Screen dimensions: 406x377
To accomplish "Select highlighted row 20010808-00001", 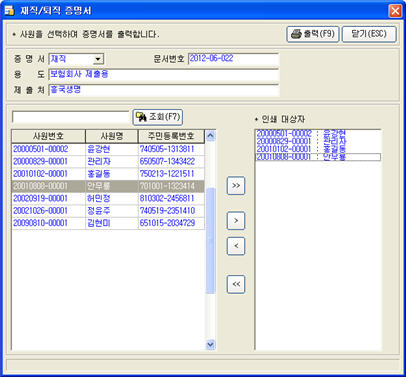I will point(108,186).
